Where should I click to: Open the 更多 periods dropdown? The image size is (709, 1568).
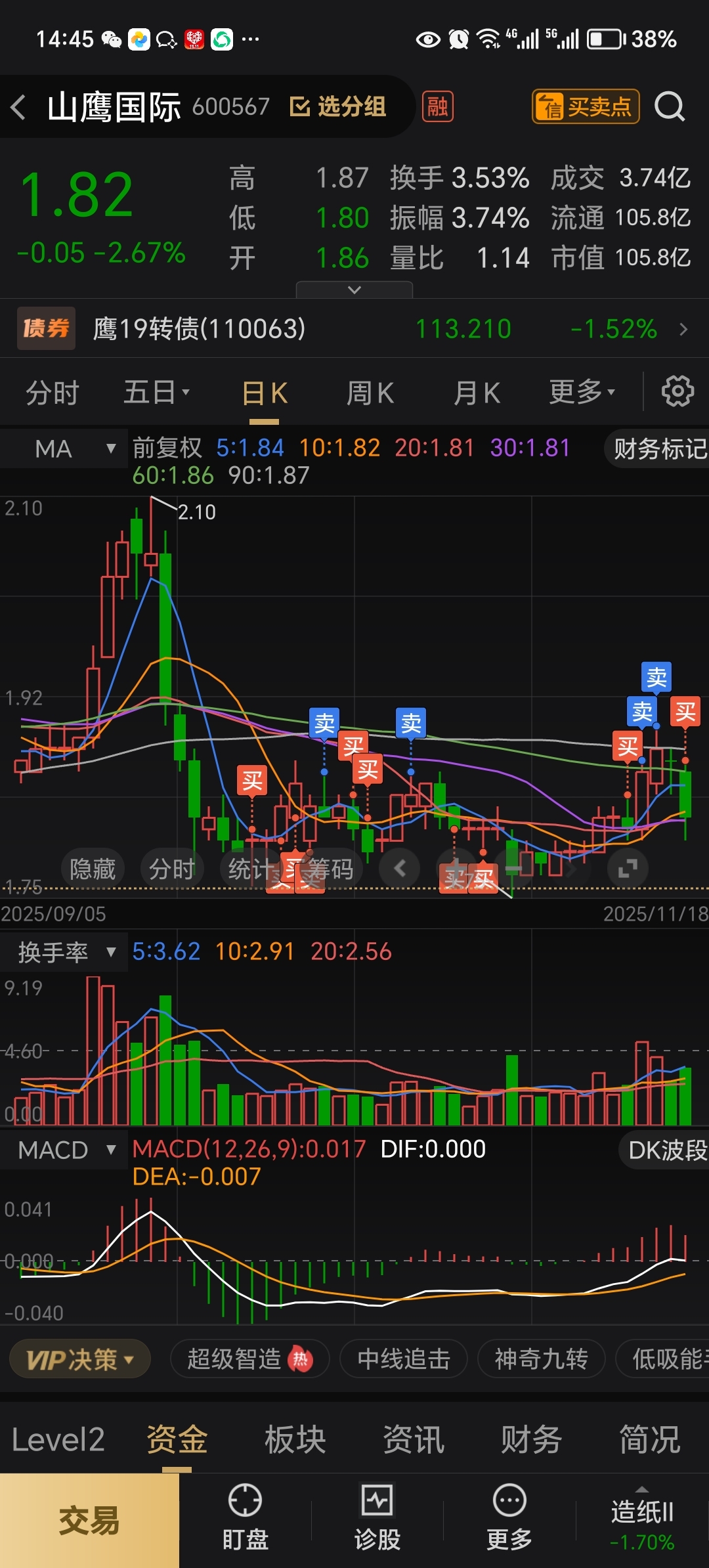(582, 393)
